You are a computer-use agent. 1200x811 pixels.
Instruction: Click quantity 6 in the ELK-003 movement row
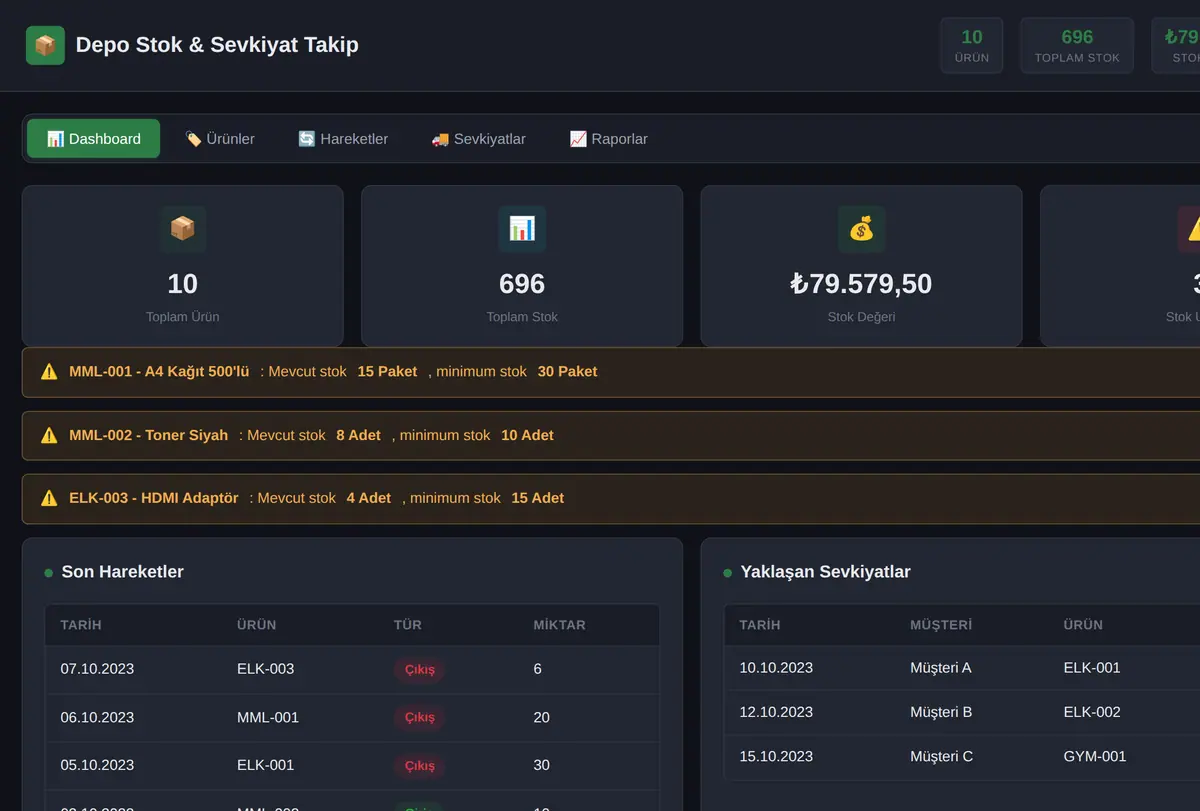[x=538, y=669]
